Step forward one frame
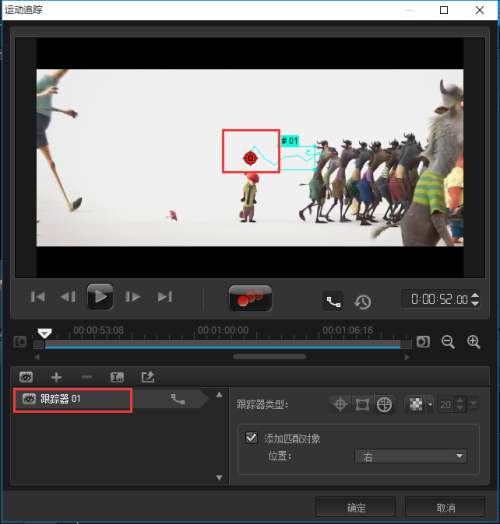The height and width of the screenshot is (524, 500). 133,297
